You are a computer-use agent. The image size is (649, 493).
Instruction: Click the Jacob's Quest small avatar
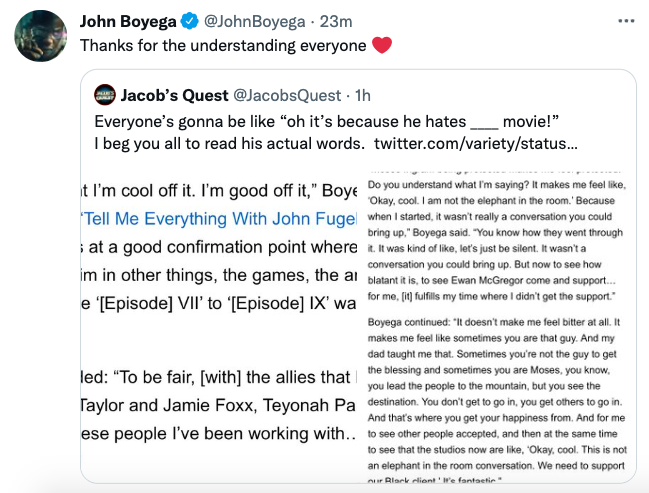105,95
